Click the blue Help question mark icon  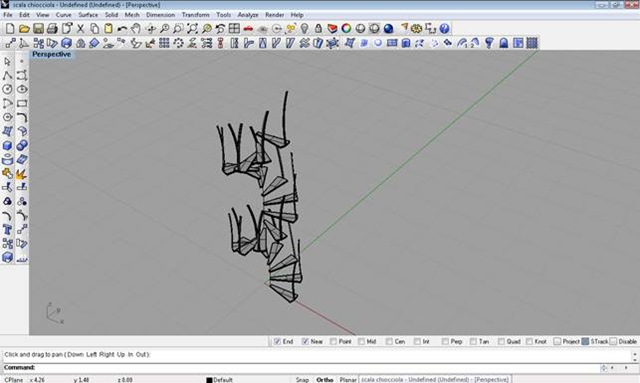[x=444, y=29]
